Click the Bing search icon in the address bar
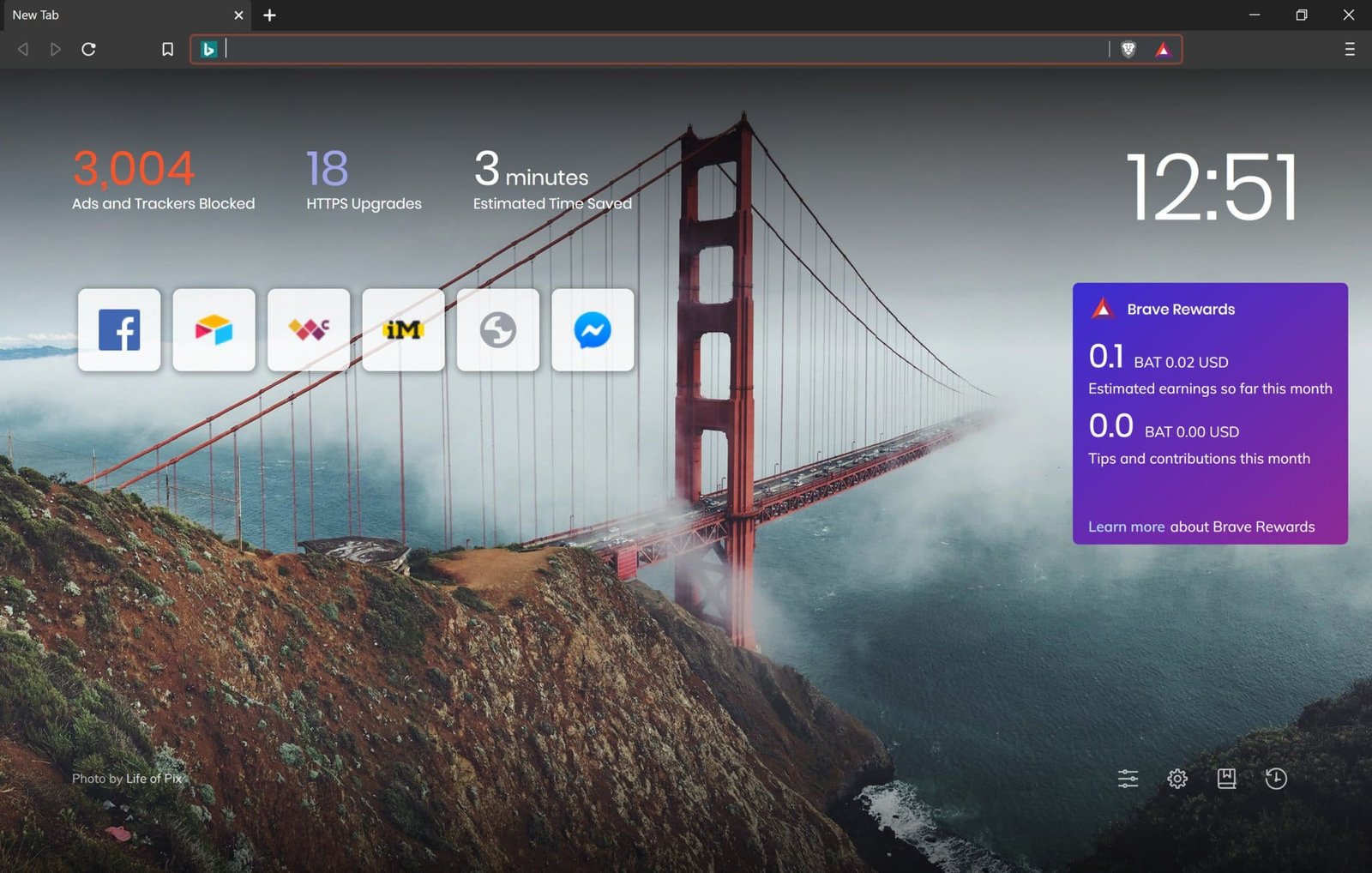 207,49
